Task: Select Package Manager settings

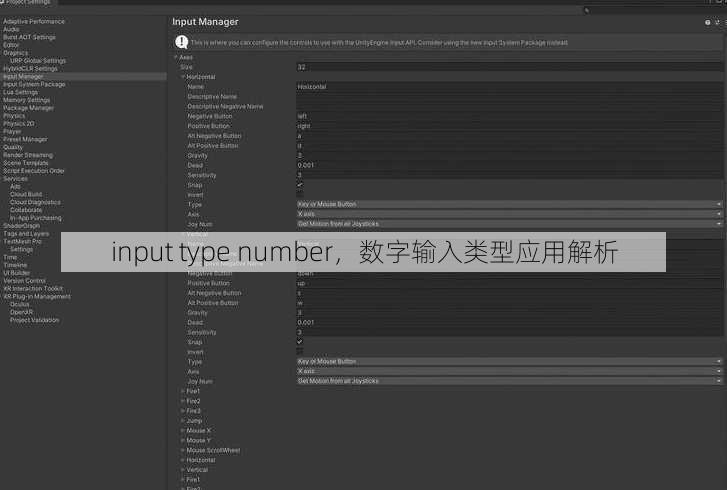Action: pos(28,108)
